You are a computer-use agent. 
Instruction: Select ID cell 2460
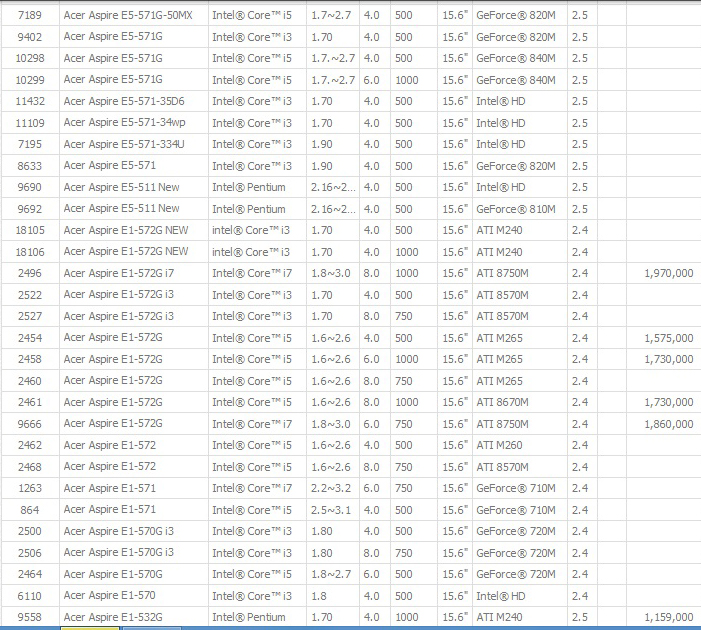pyautogui.click(x=30, y=381)
